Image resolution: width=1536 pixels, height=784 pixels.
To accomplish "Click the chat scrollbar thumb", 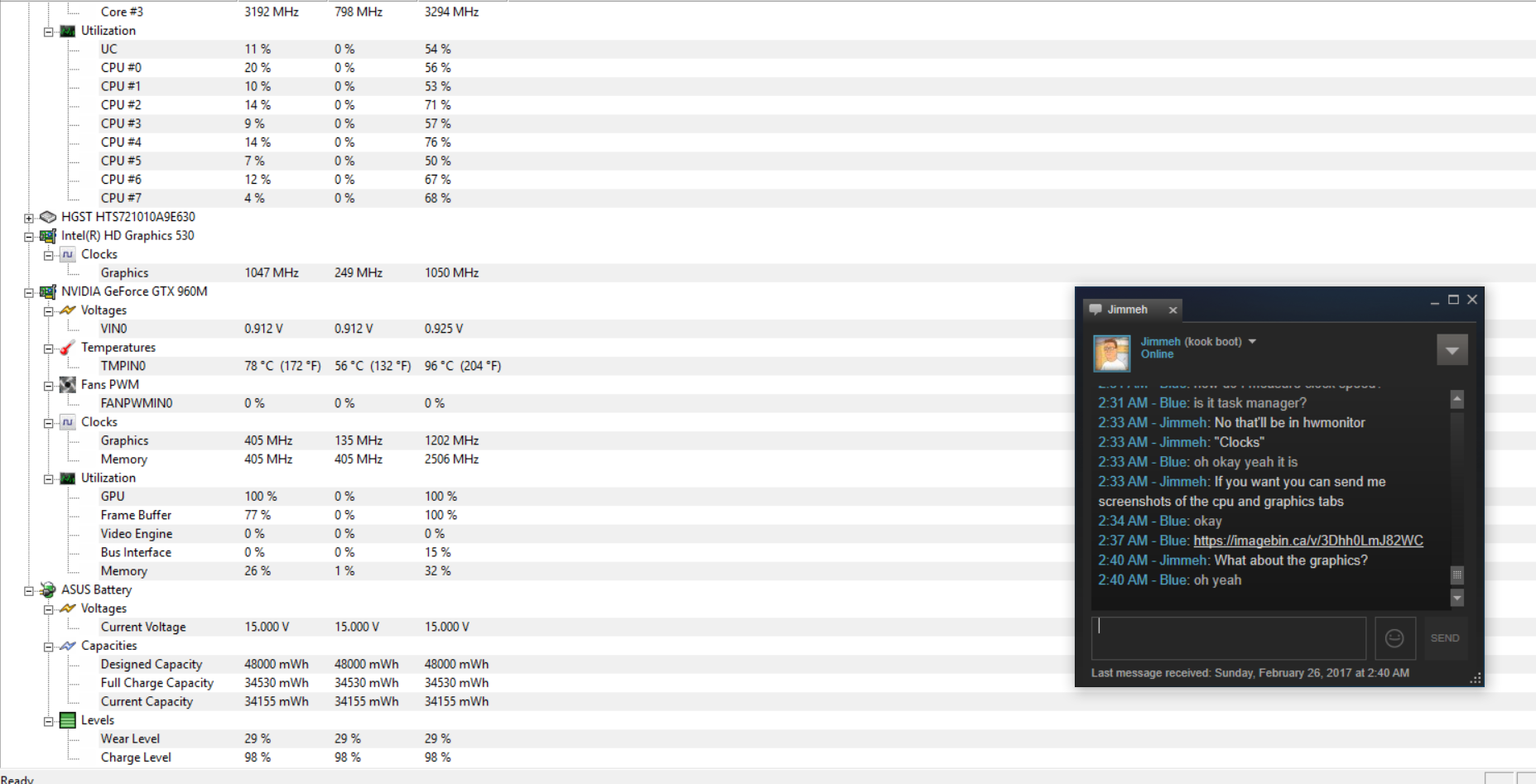I will tap(1457, 575).
